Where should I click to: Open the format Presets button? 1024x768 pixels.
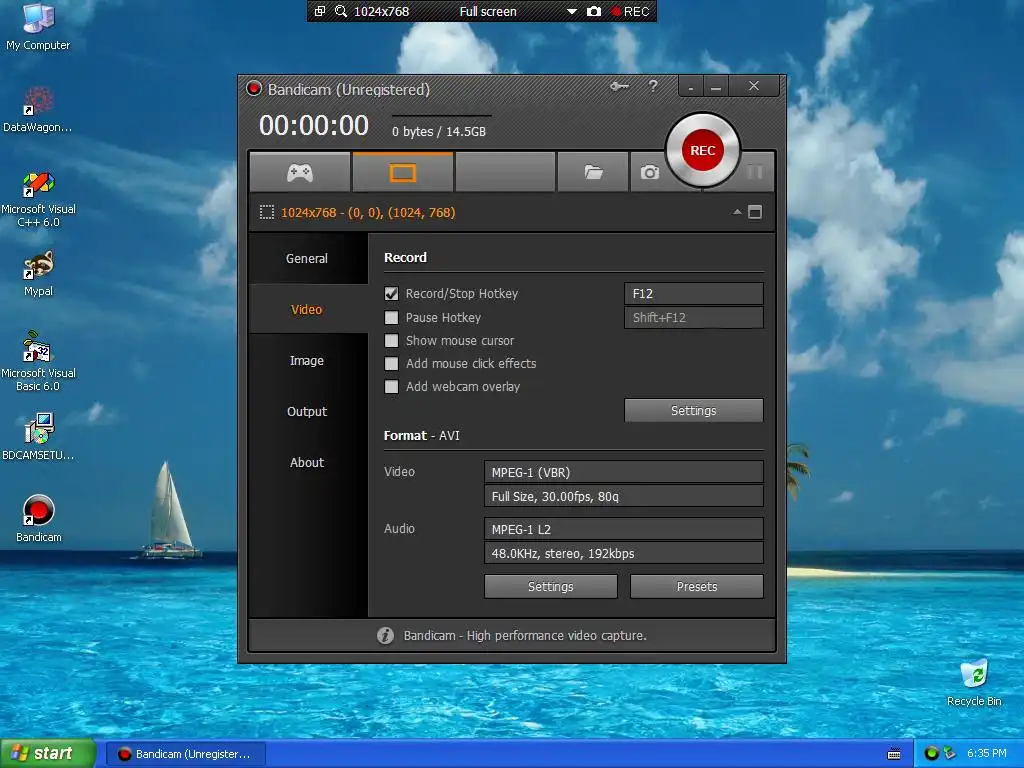pos(697,586)
